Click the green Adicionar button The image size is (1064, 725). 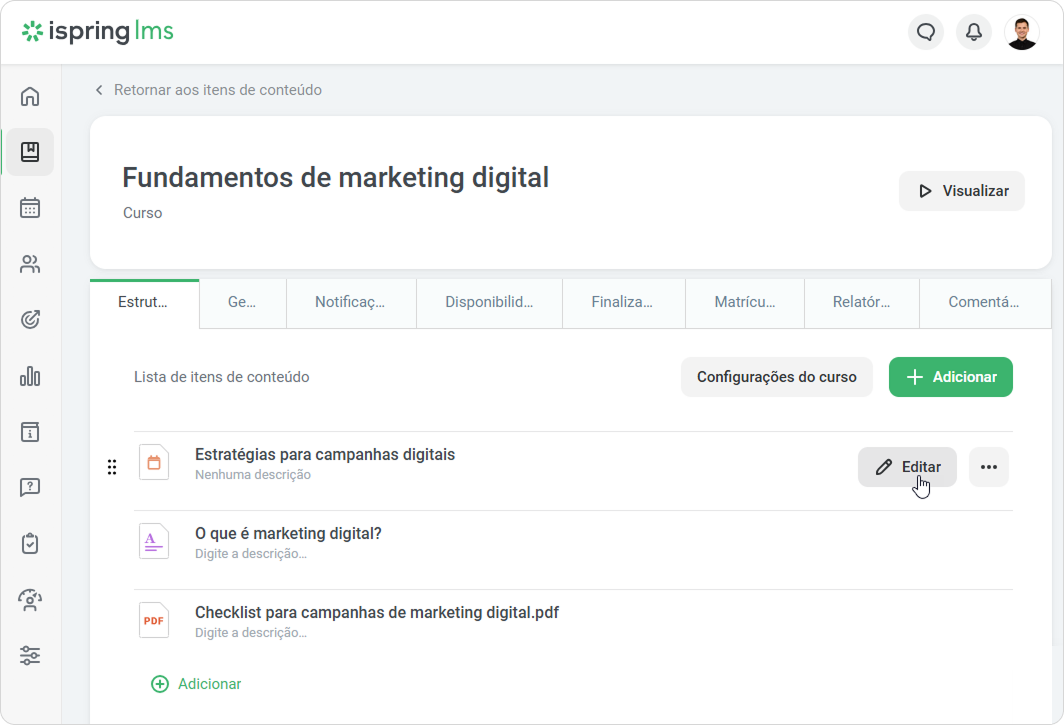click(x=951, y=377)
